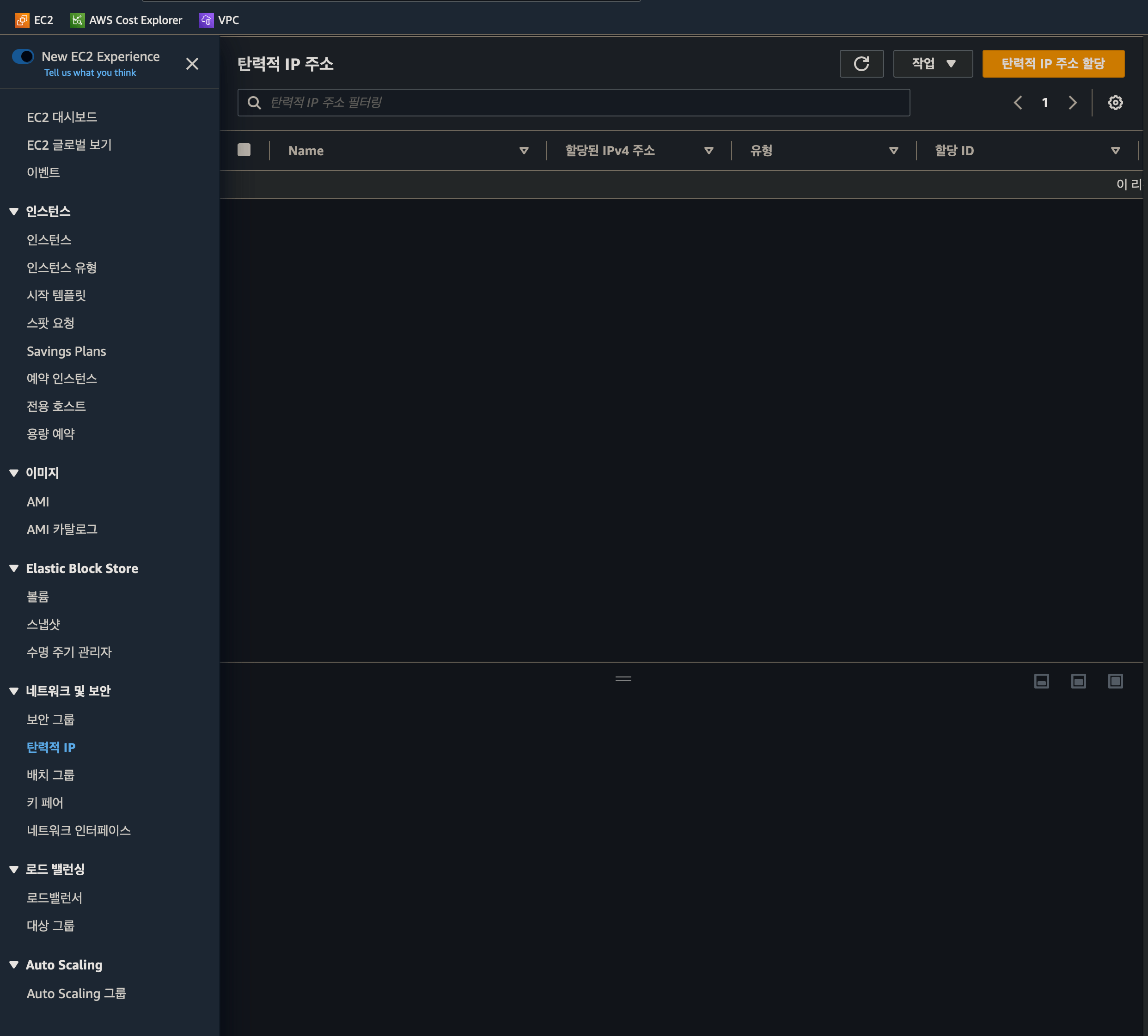The width and height of the screenshot is (1148, 1036).
Task: Open the VPC service shortcut
Action: (219, 20)
